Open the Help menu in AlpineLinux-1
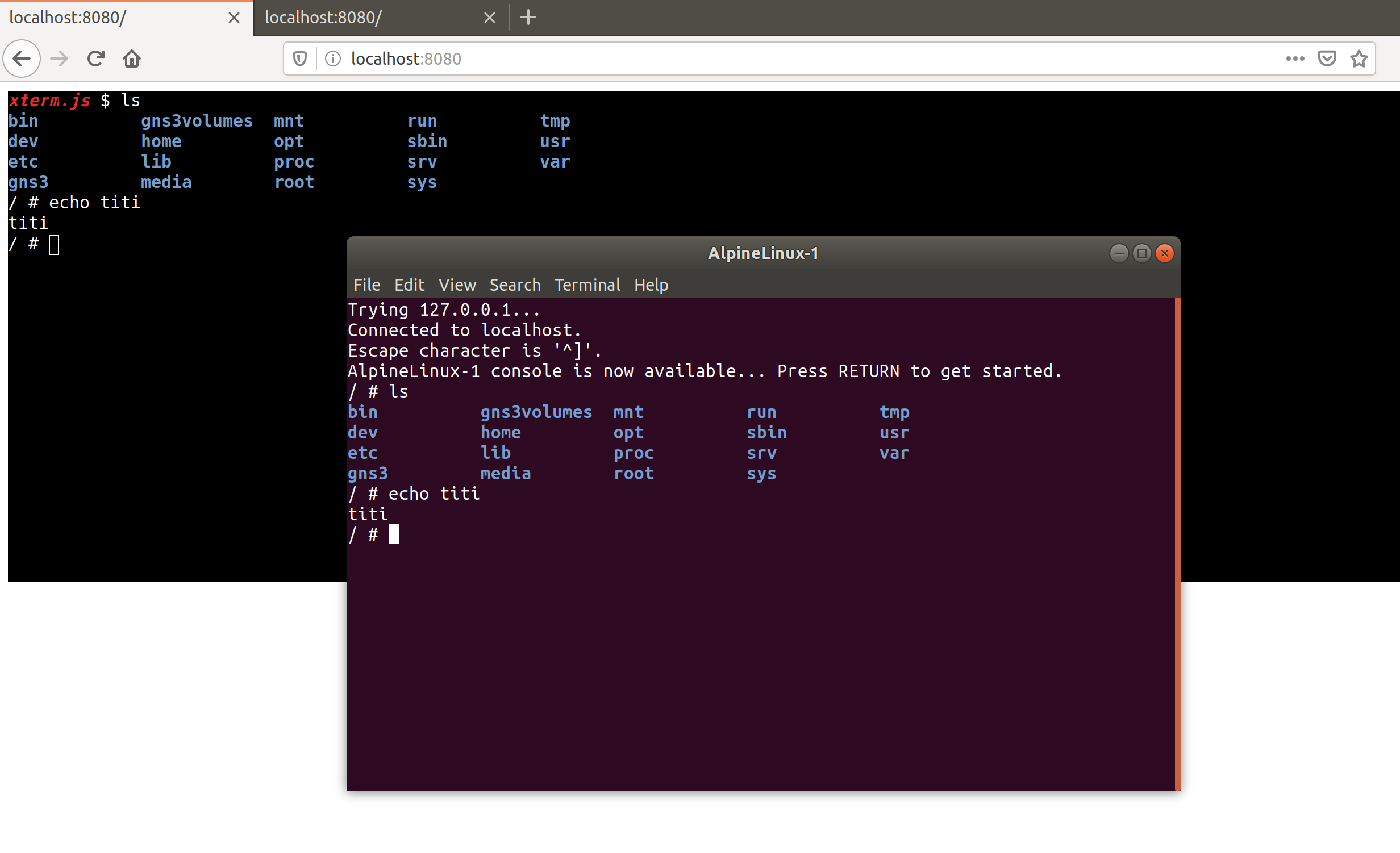1400x853 pixels. click(651, 285)
